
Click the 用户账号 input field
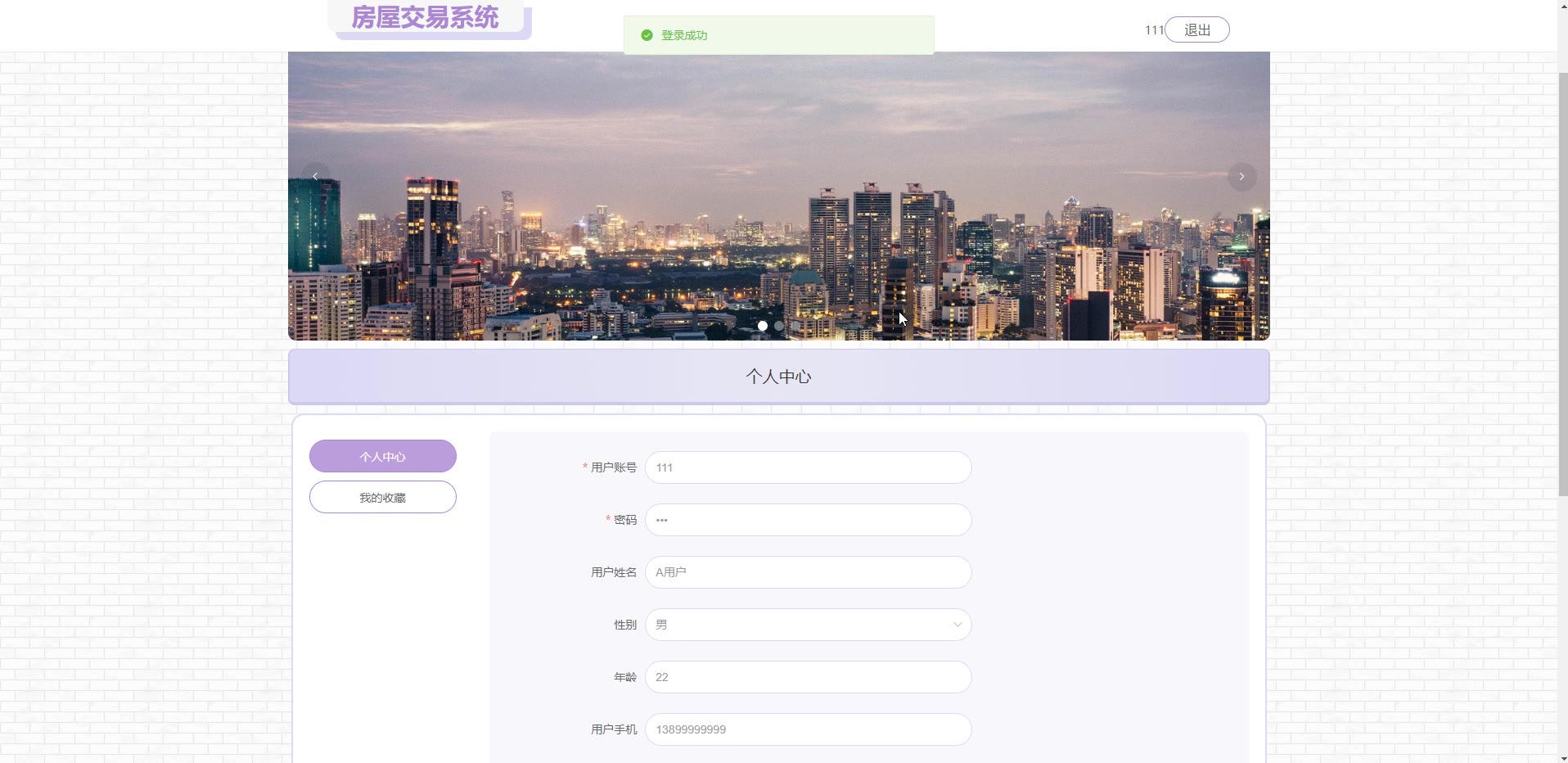(x=809, y=467)
